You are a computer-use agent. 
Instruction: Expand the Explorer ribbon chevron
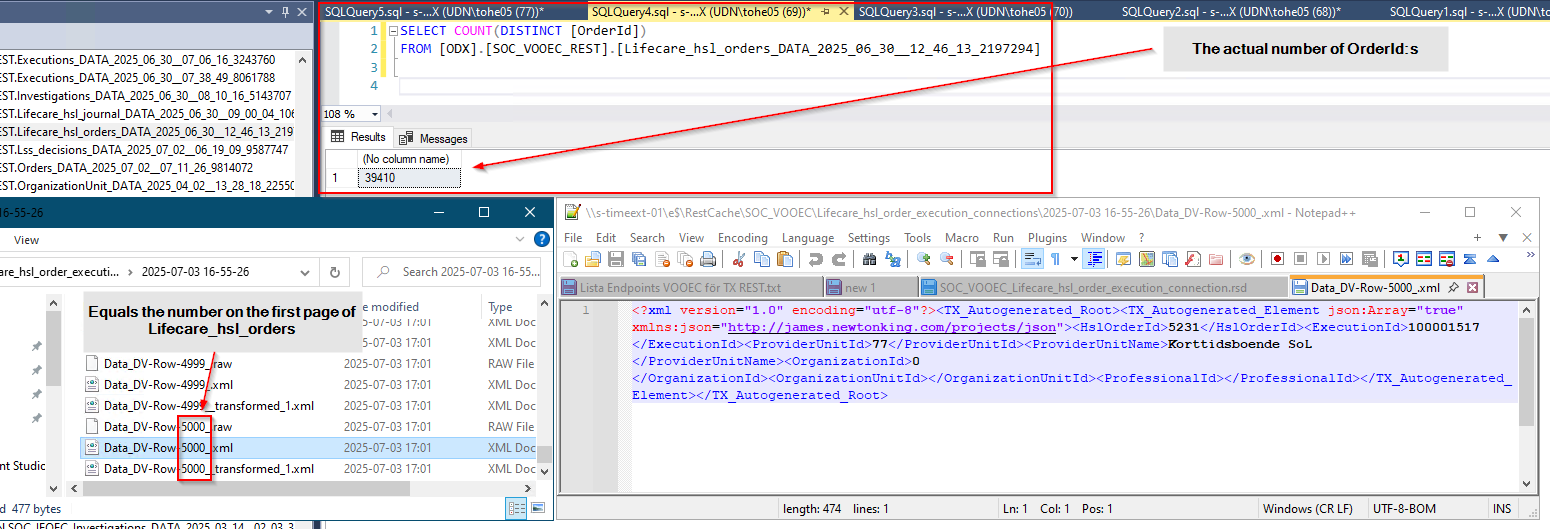[519, 239]
